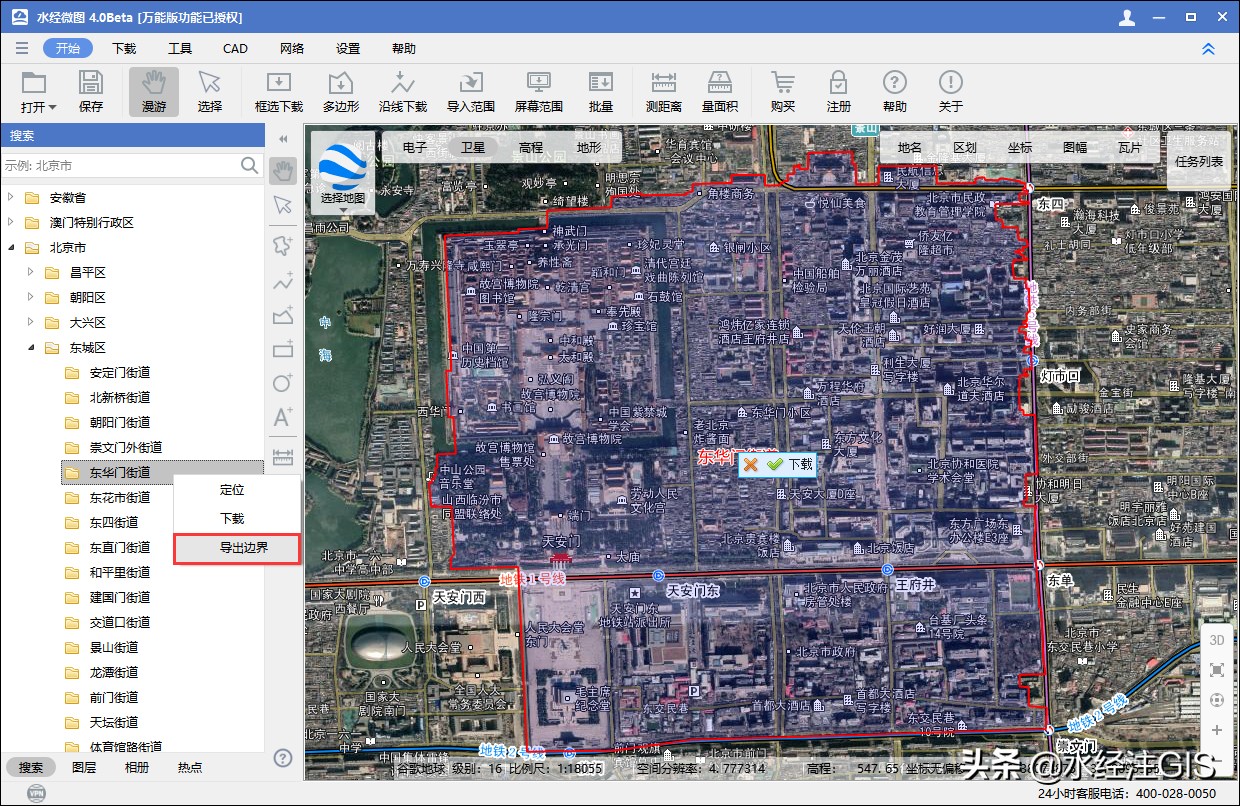Collapse the 北京市 tree node
Image resolution: width=1240 pixels, height=806 pixels.
click(11, 247)
